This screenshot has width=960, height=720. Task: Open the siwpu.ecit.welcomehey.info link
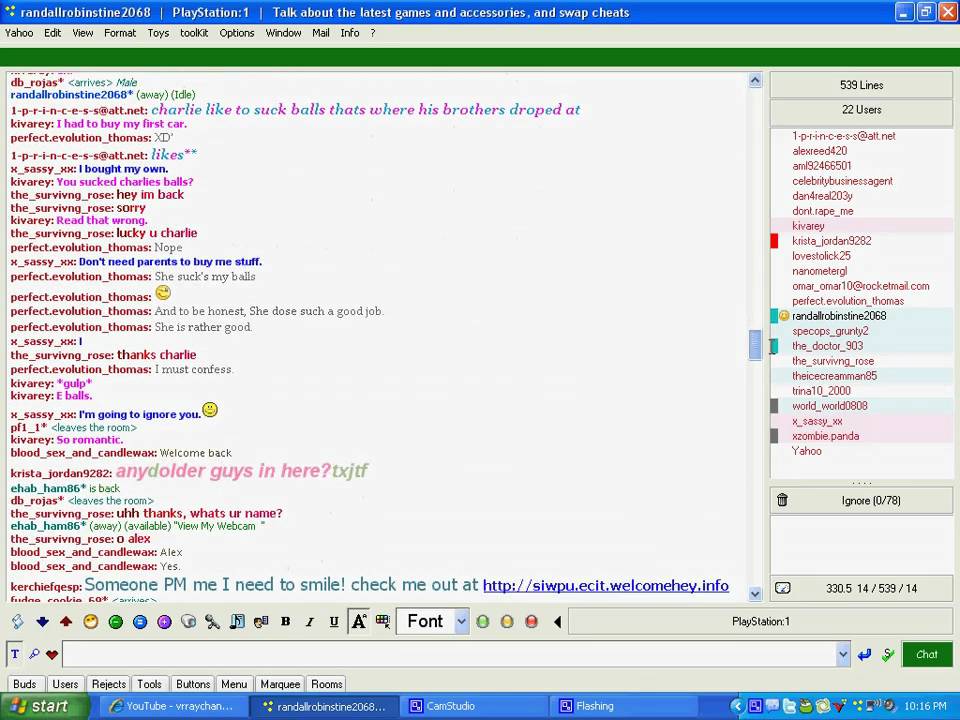(606, 586)
